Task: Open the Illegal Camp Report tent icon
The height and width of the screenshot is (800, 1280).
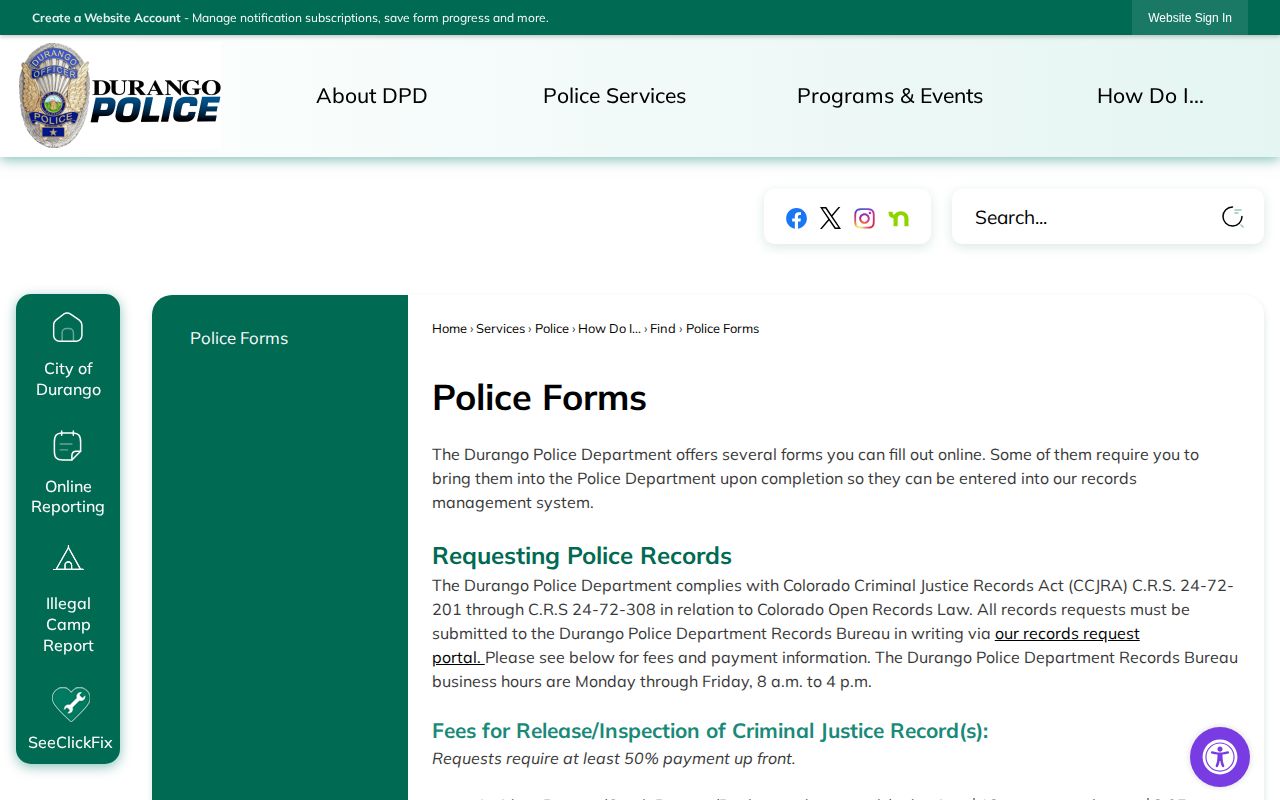Action: [x=68, y=558]
